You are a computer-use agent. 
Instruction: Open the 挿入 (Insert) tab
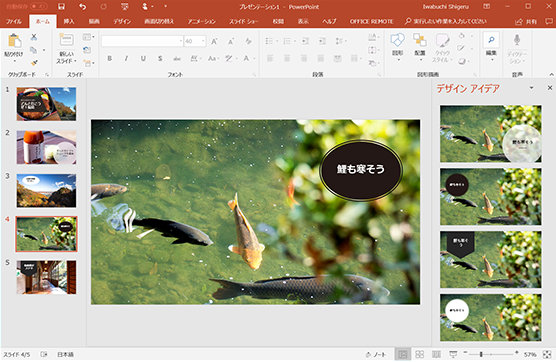pos(69,21)
